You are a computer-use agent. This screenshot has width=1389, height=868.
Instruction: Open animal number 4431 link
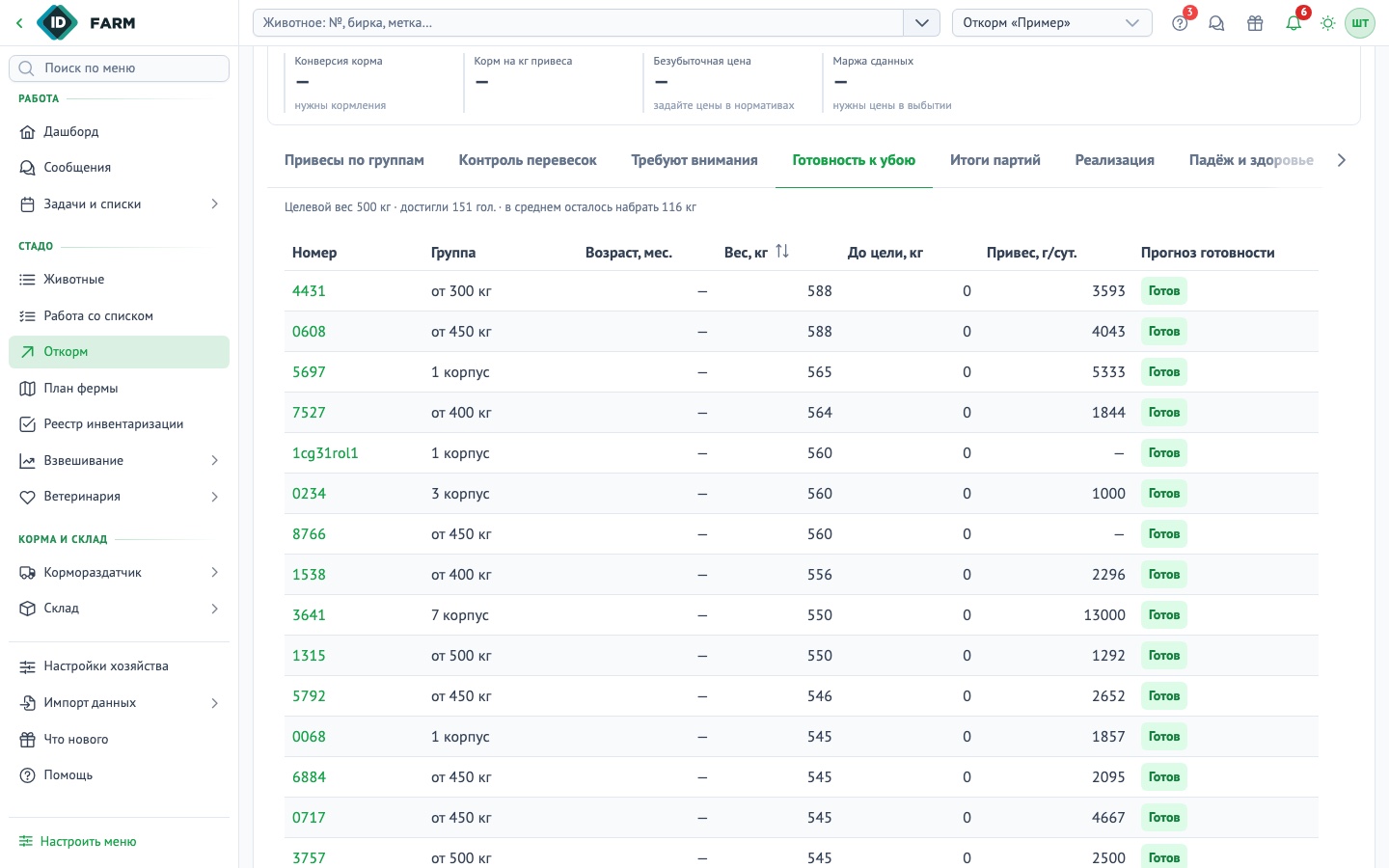(309, 291)
